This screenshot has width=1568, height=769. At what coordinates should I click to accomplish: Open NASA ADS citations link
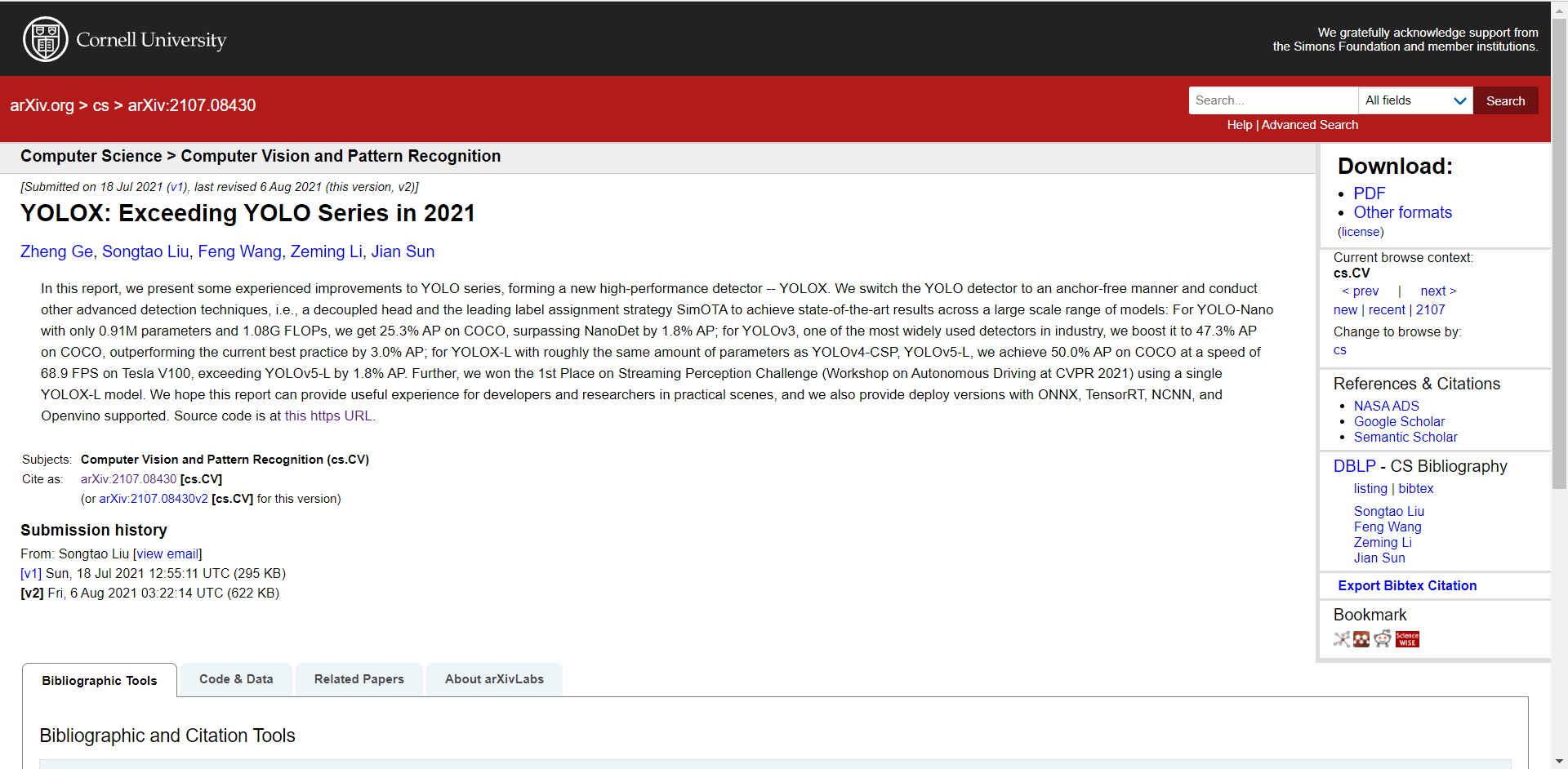click(1387, 406)
